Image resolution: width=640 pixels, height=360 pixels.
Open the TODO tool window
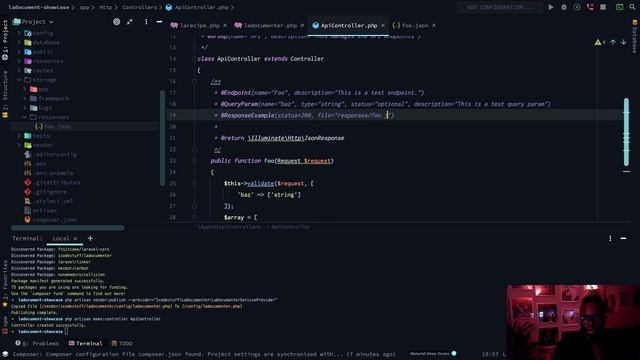tap(122, 344)
